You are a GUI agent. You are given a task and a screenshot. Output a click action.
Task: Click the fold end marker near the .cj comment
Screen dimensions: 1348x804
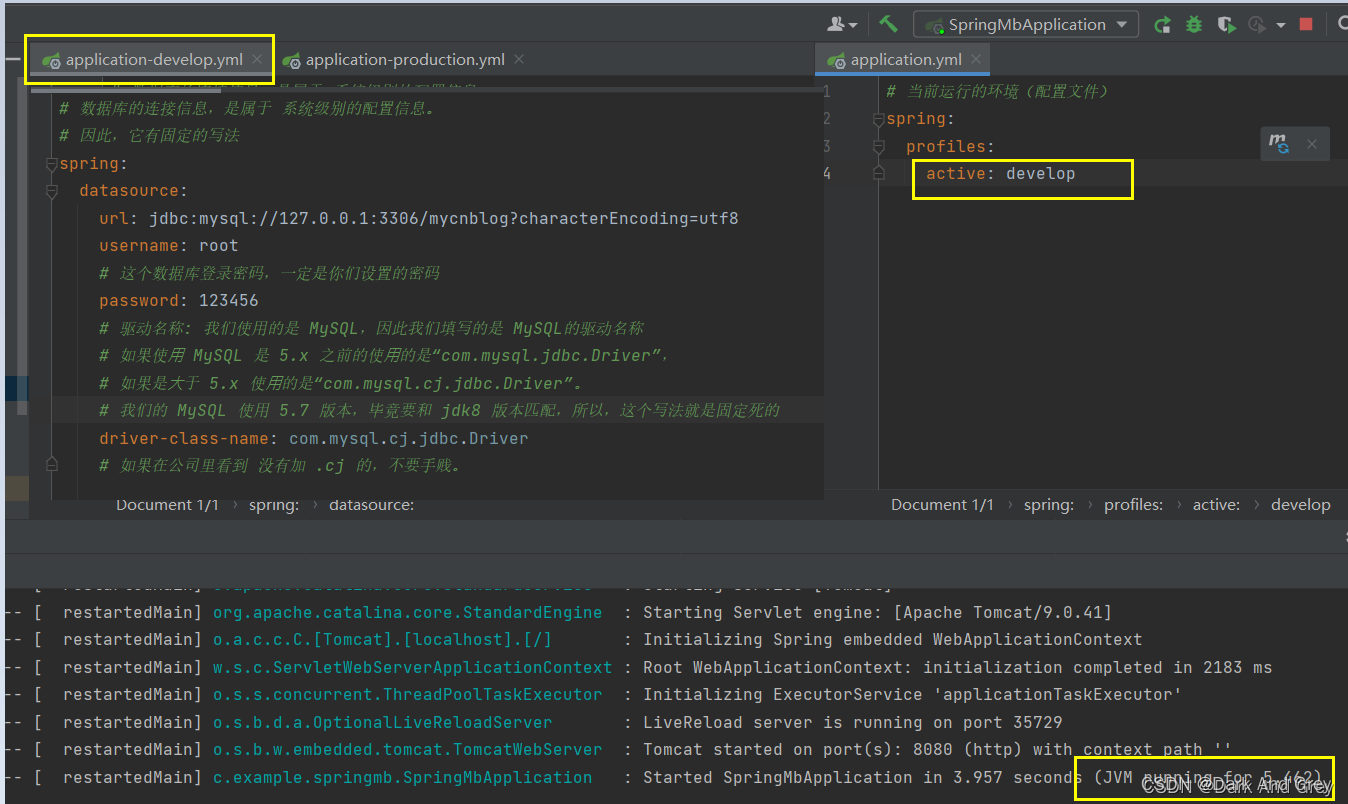[52, 465]
